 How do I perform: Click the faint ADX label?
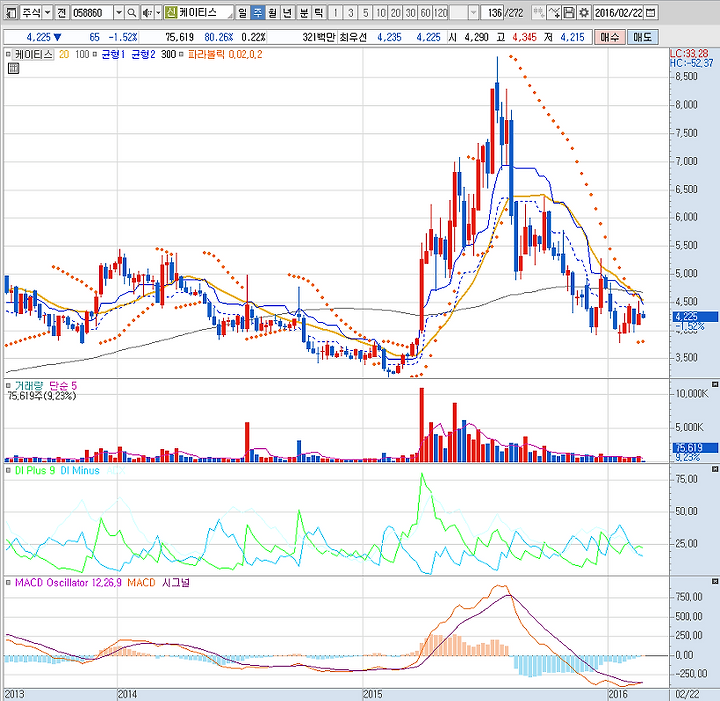point(115,470)
